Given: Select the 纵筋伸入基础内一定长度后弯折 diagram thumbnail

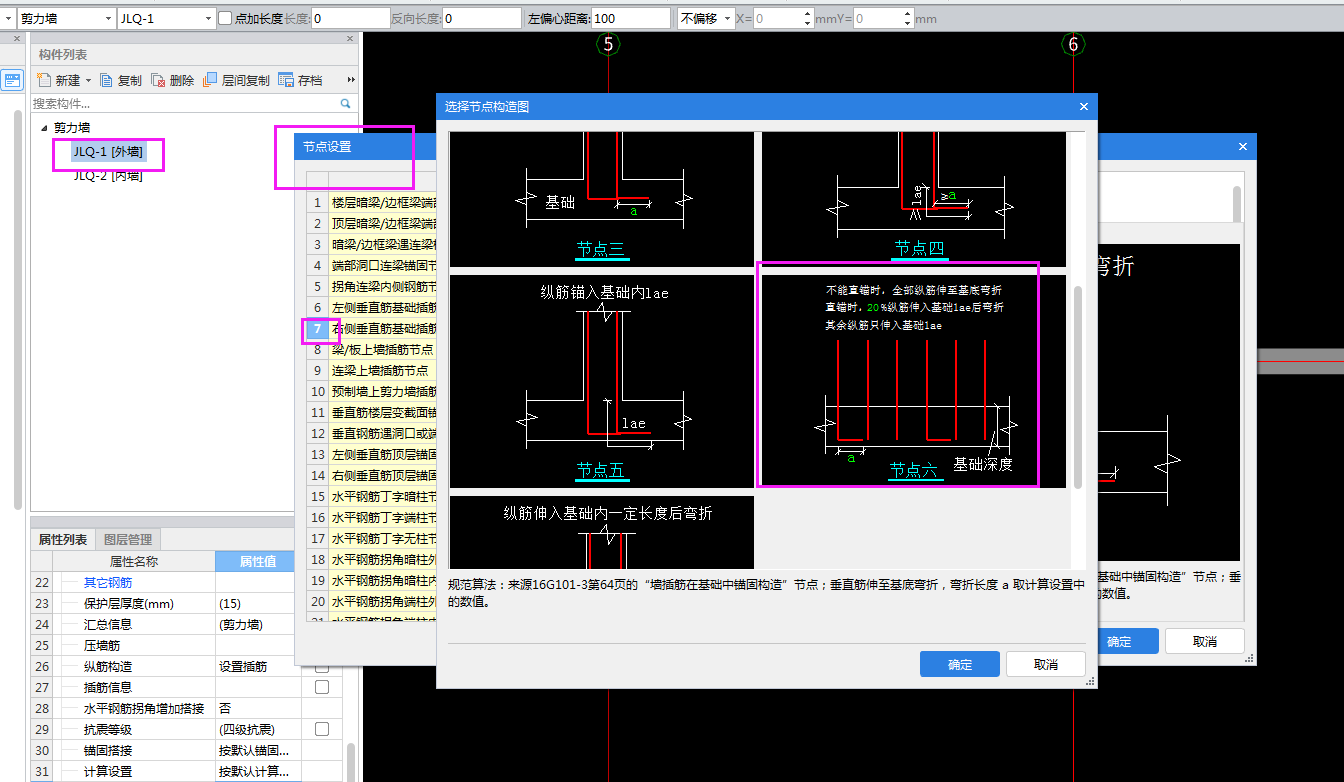Looking at the screenshot, I should pyautogui.click(x=602, y=532).
